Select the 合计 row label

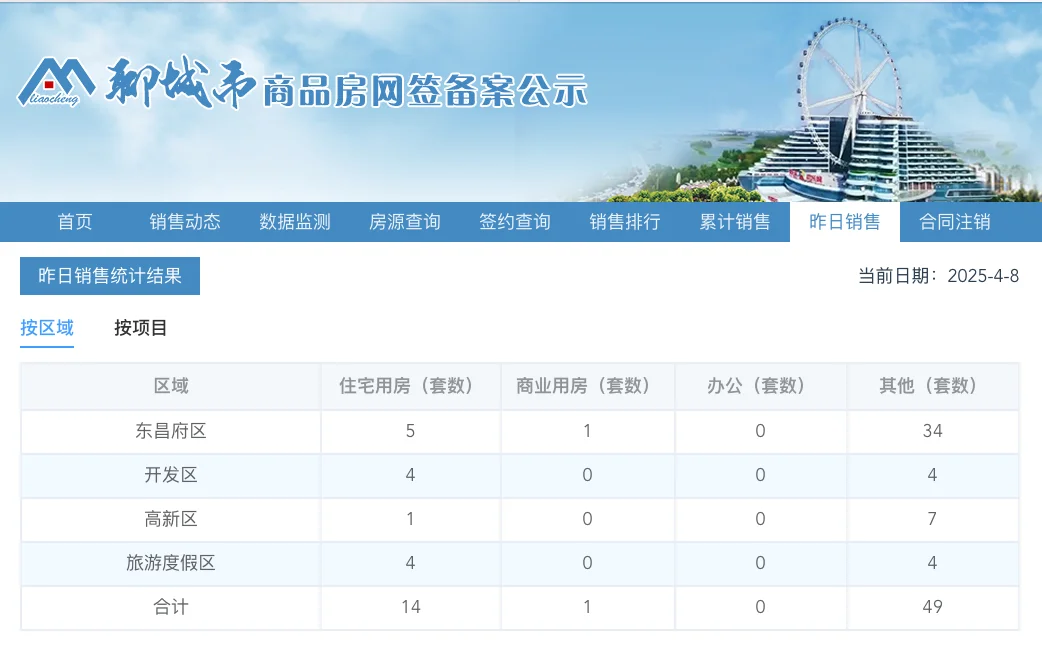click(x=171, y=607)
